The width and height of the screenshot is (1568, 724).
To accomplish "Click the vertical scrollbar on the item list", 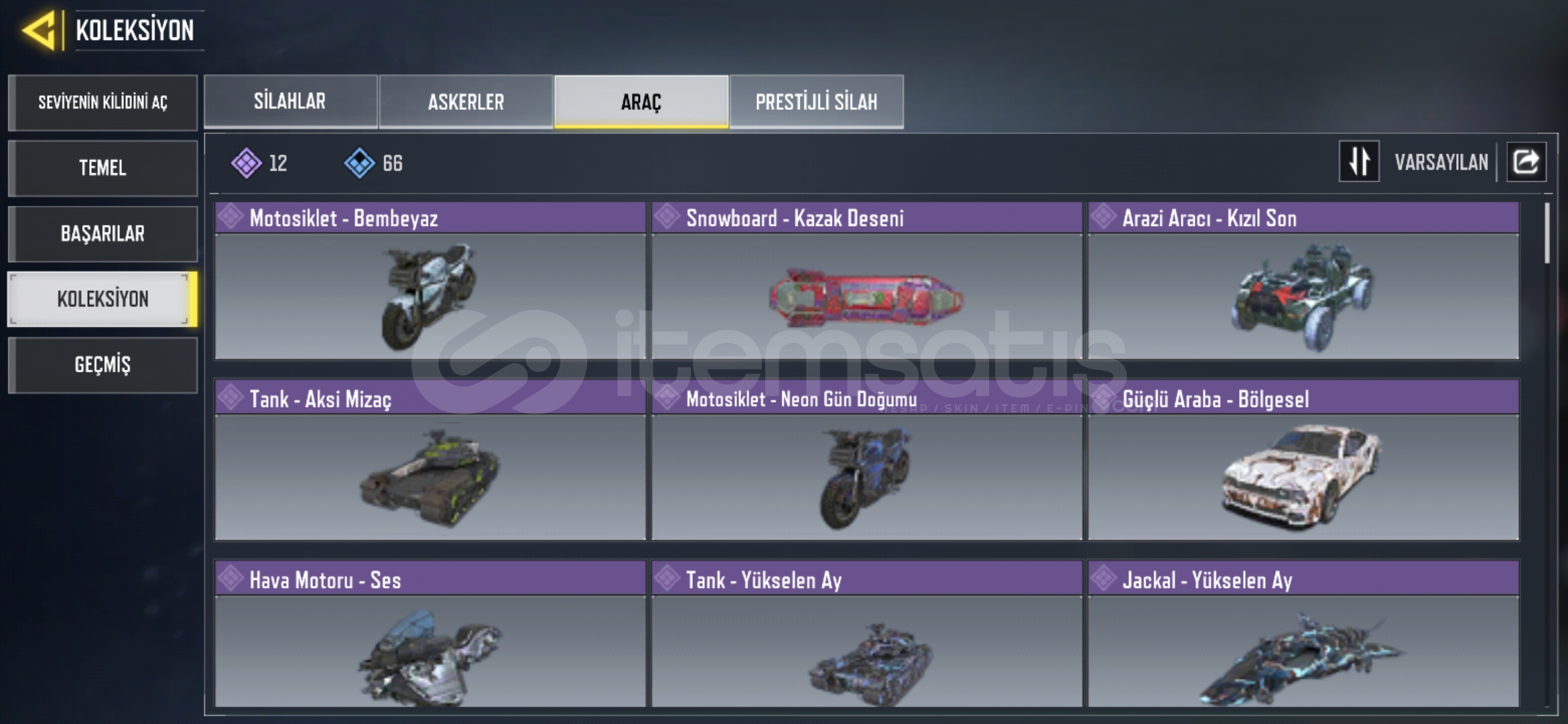I will (x=1547, y=233).
